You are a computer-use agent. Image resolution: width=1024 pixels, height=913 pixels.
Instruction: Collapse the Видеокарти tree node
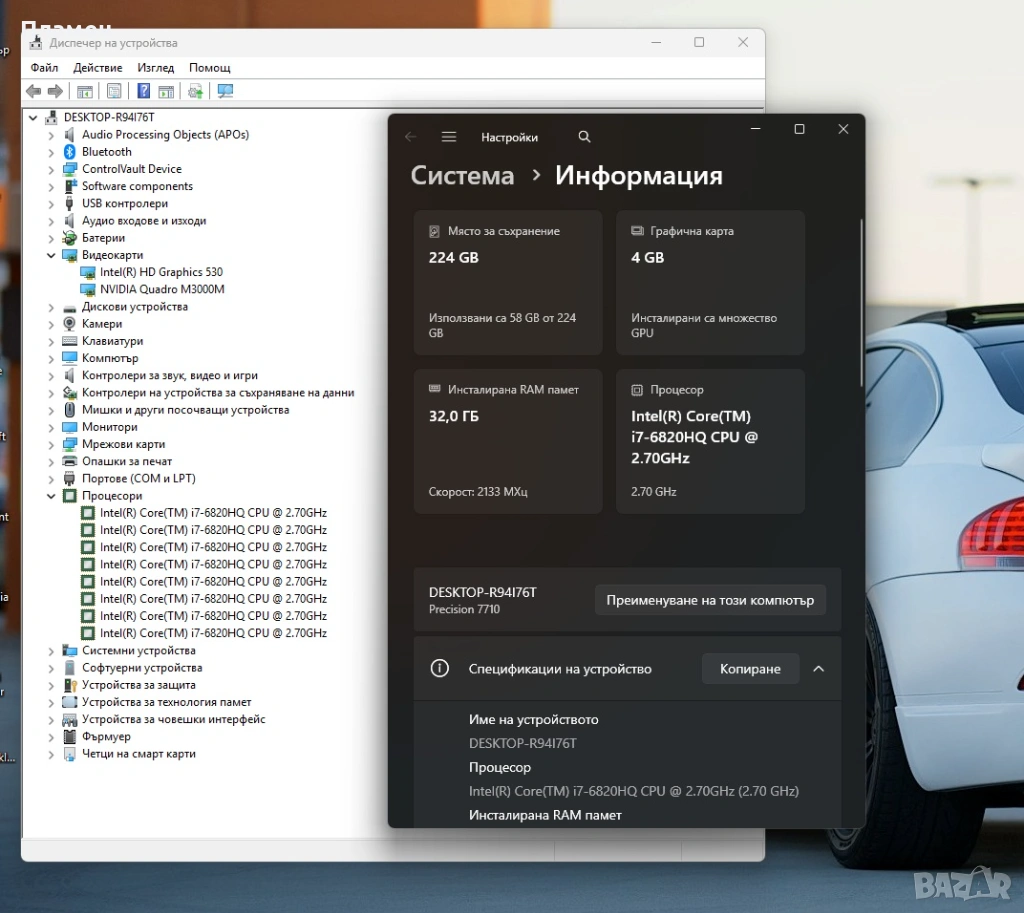[51, 255]
